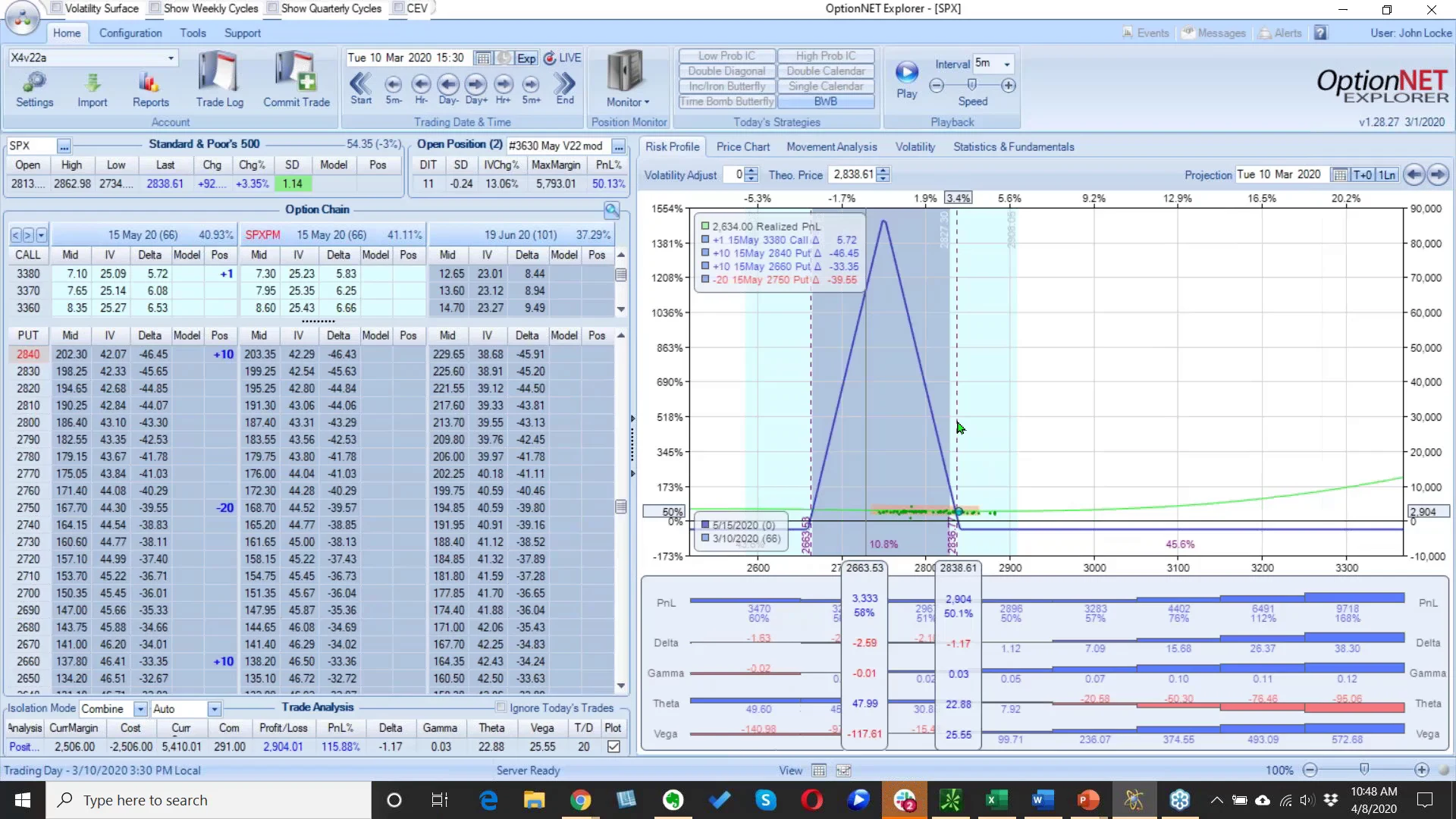The width and height of the screenshot is (1456, 819).
Task: Select the Low Prob IC strategy button
Action: tap(726, 56)
